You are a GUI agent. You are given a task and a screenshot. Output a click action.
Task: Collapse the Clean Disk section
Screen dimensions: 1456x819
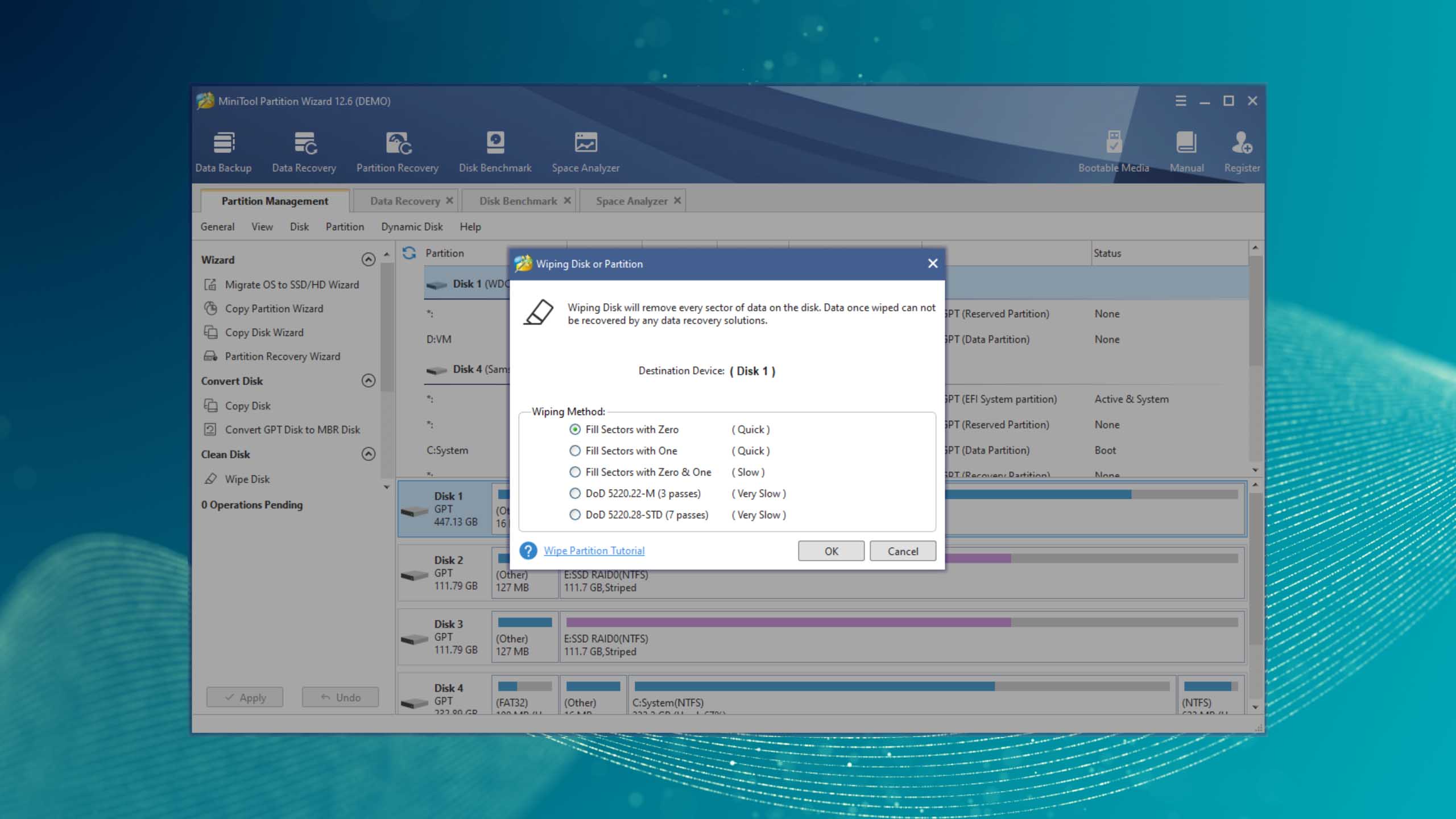368,454
